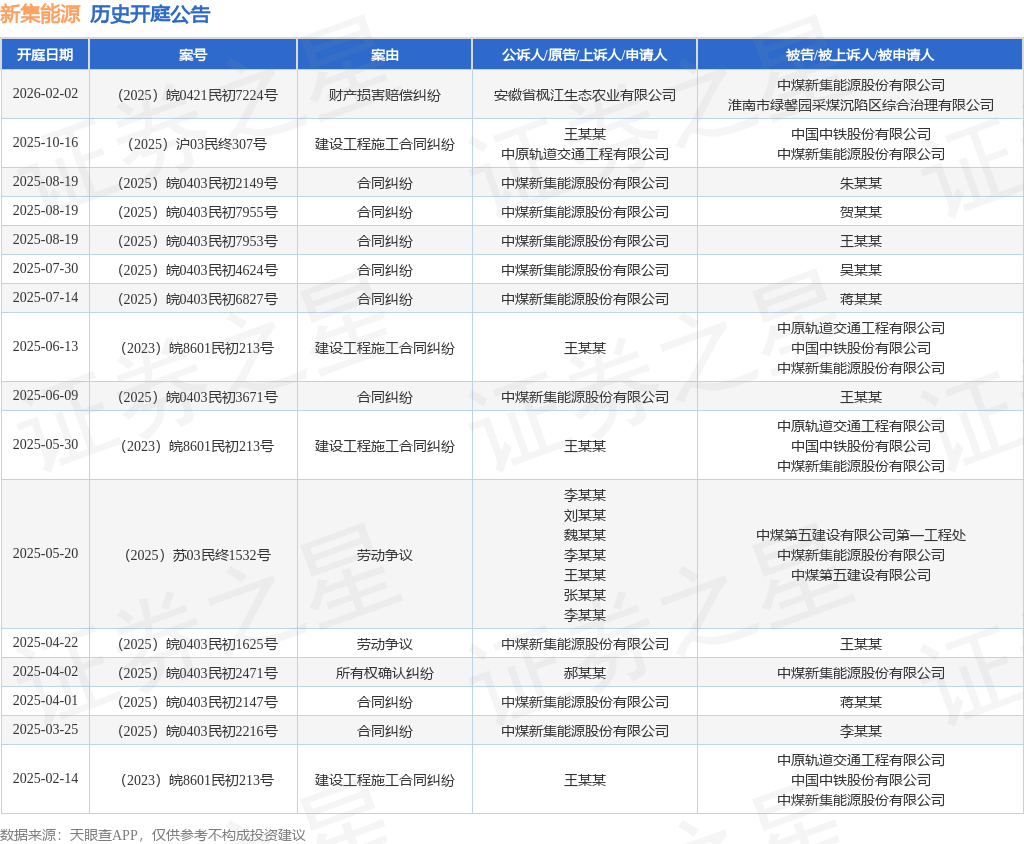This screenshot has width=1024, height=844.
Task: Select the 公诉人/原告/上诉人/申请人 column header
Action: coord(584,55)
